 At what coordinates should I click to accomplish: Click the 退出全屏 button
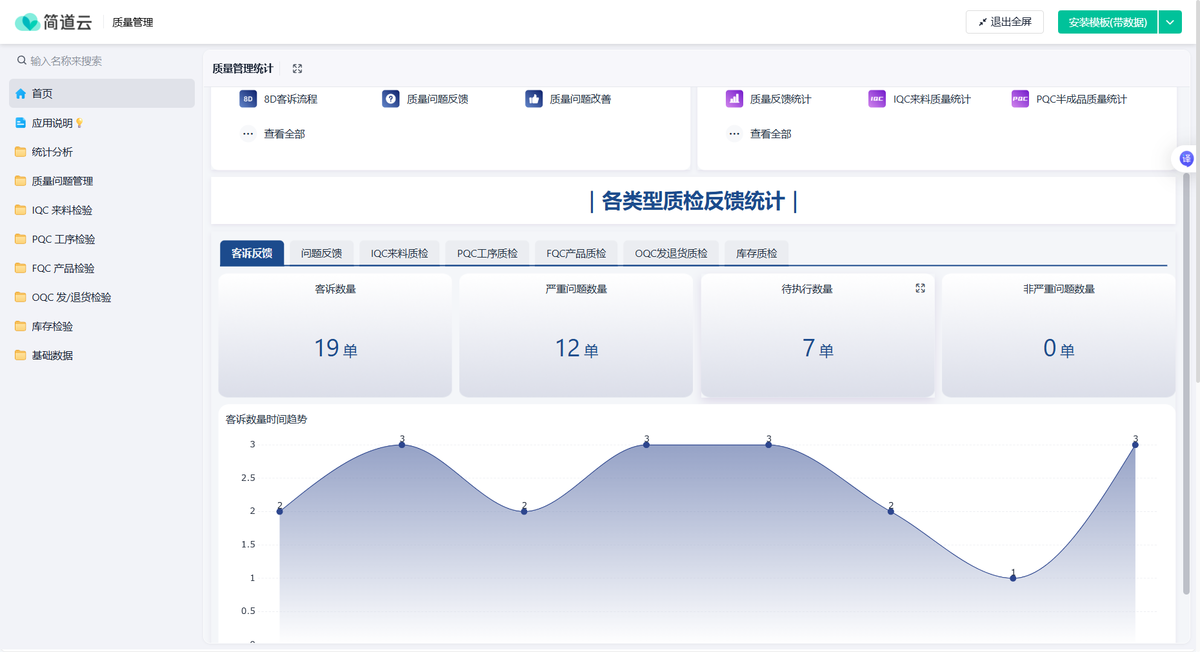[1004, 22]
